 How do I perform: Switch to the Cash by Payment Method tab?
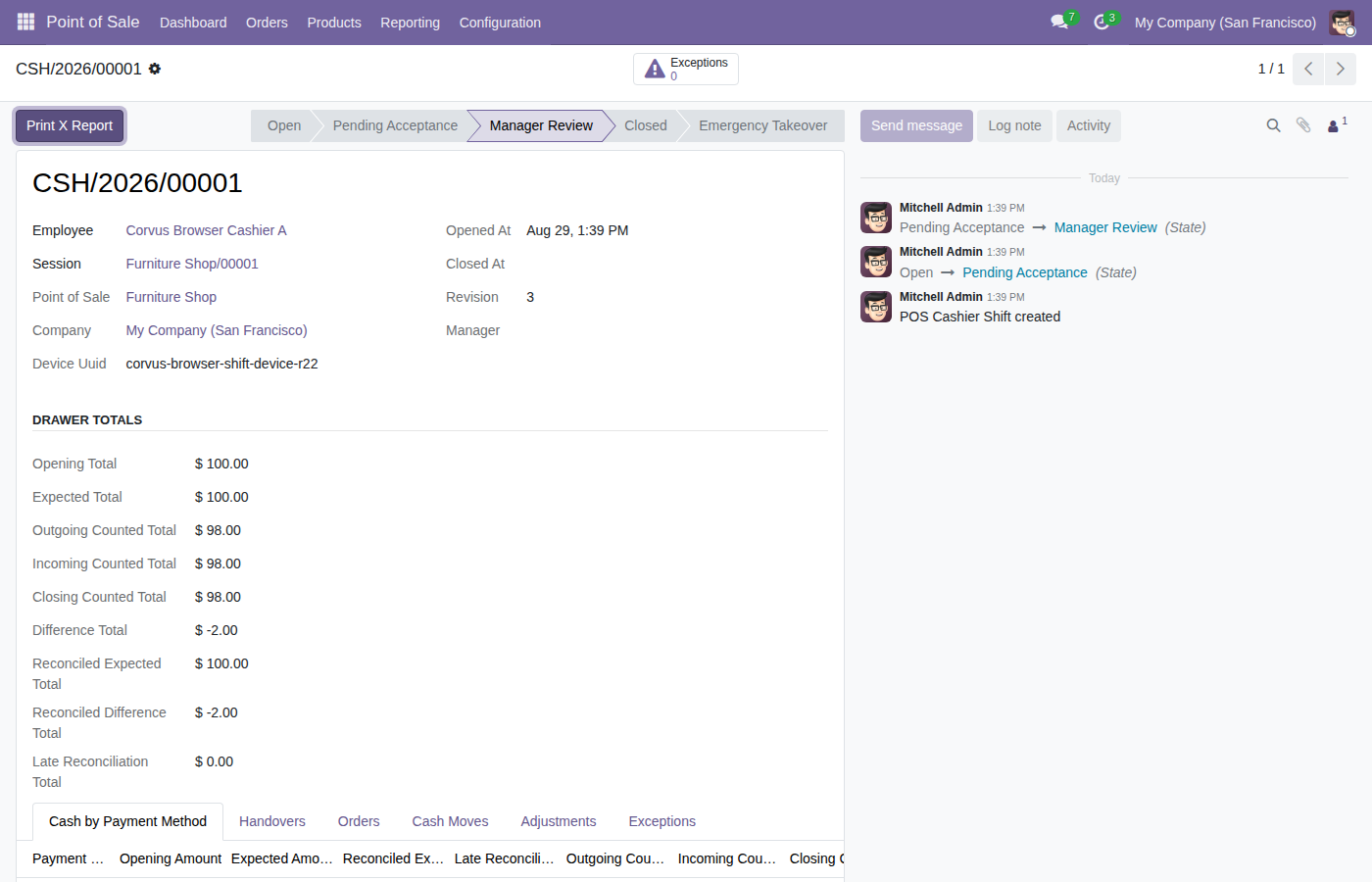click(x=127, y=821)
